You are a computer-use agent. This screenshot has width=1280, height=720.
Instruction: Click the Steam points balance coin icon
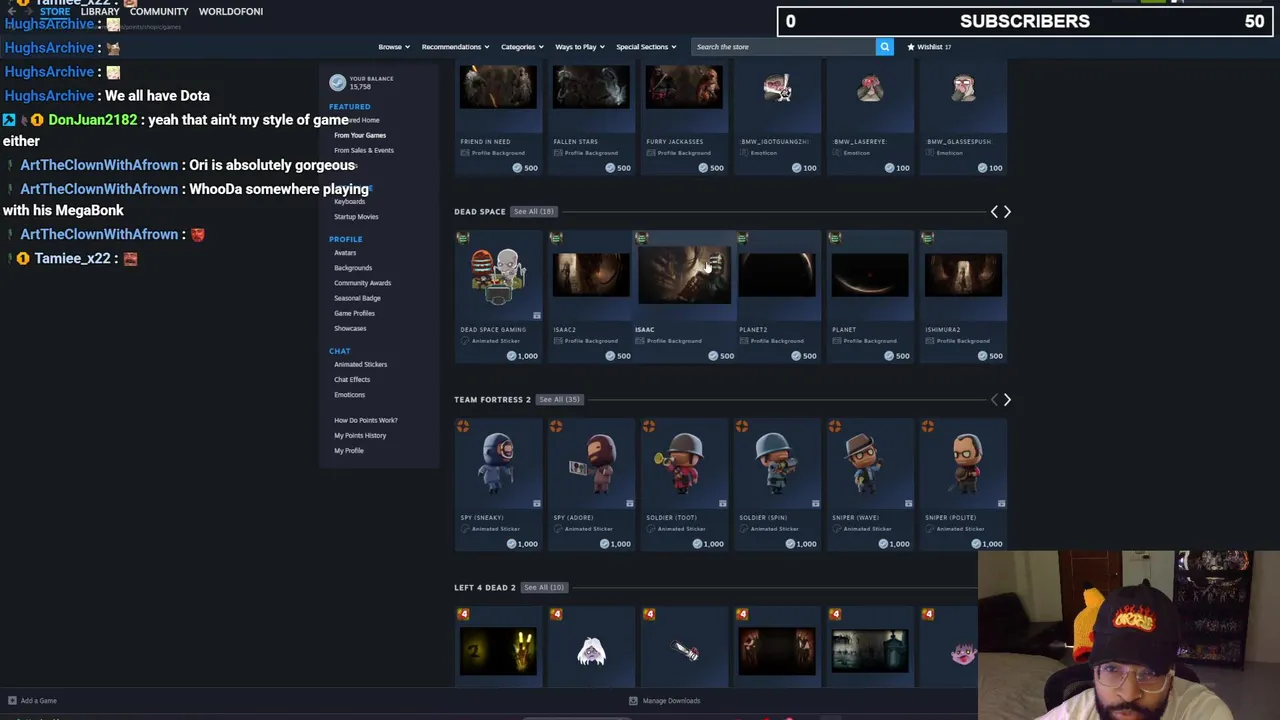click(x=337, y=82)
